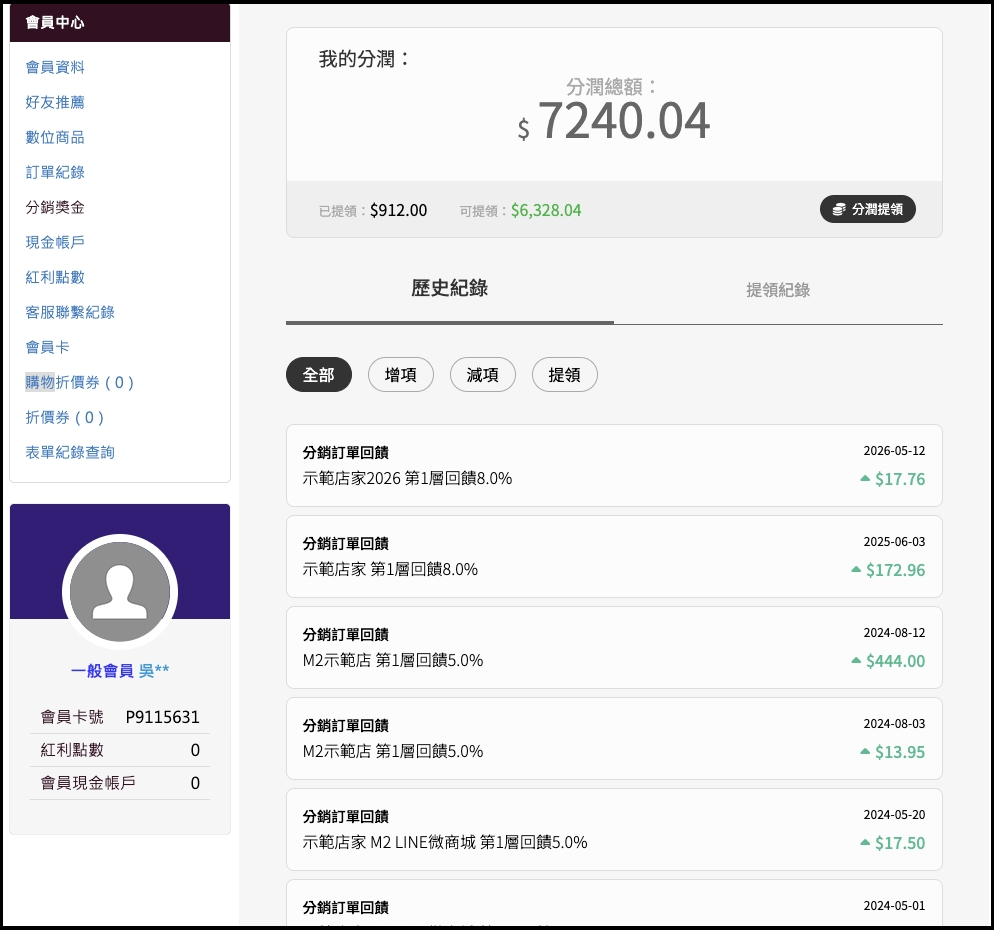
Task: Click the $172.96 amount
Action: 895,570
